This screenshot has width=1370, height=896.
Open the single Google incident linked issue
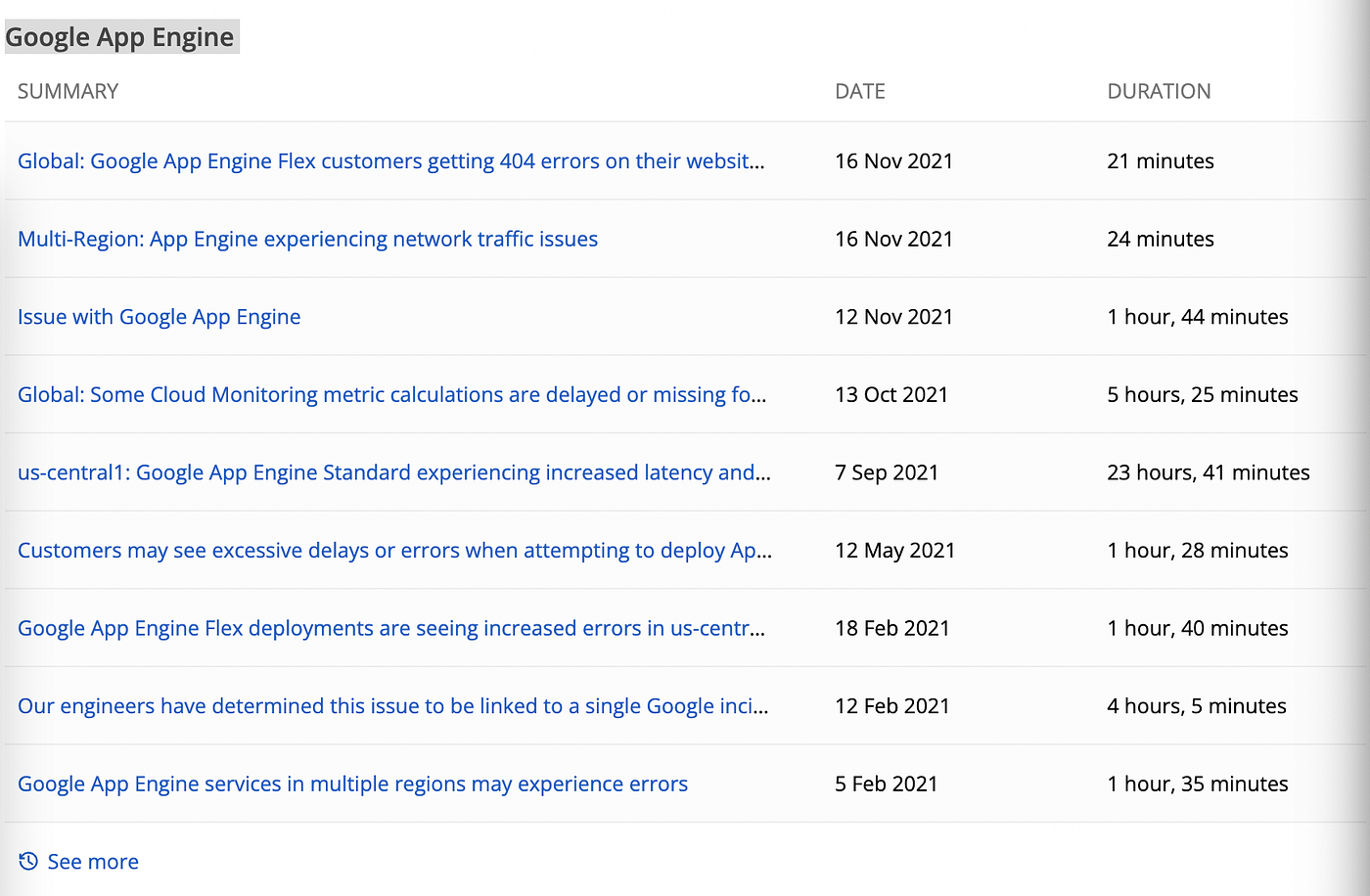(x=392, y=706)
